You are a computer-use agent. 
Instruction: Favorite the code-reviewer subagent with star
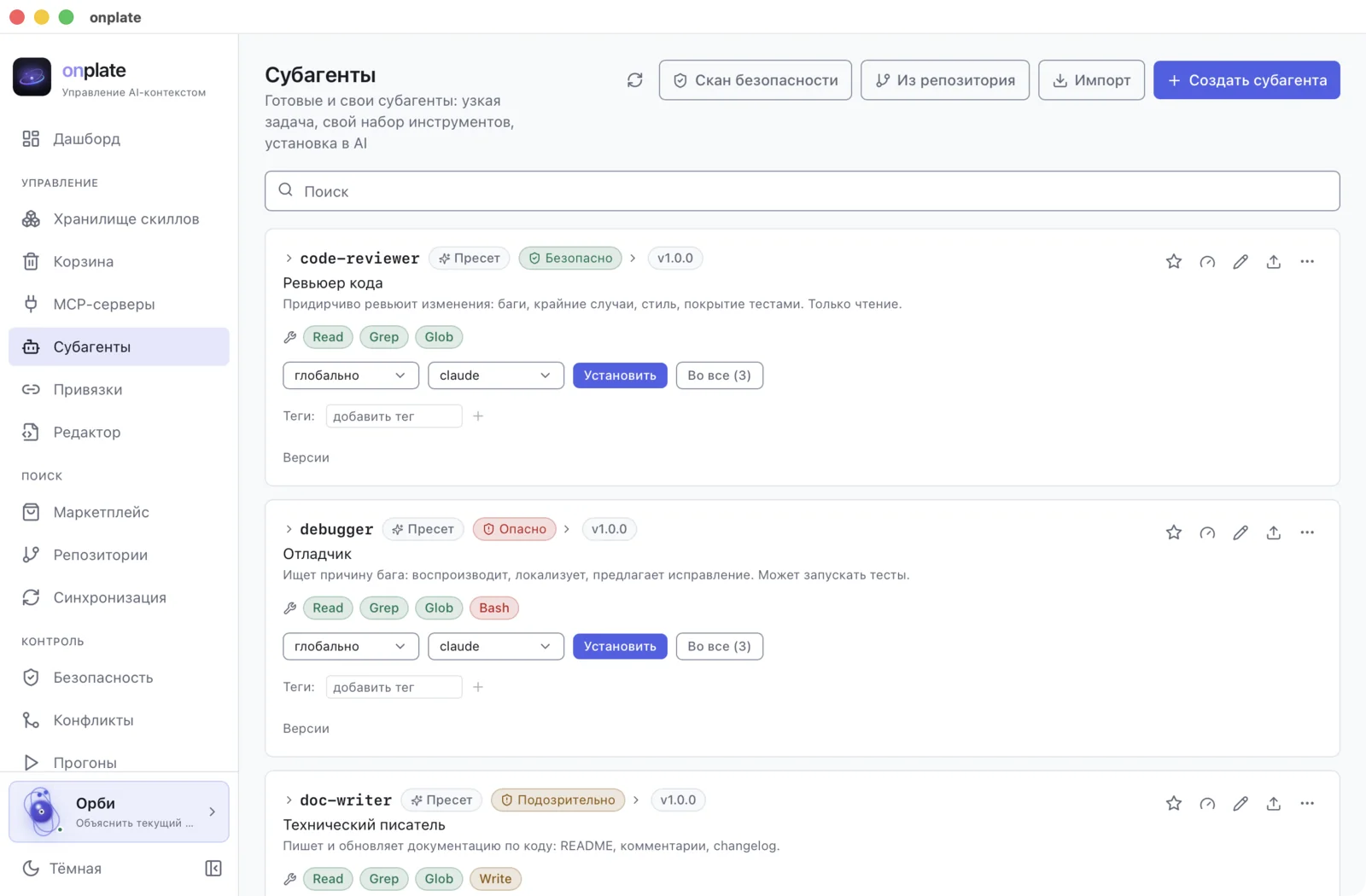click(x=1174, y=262)
